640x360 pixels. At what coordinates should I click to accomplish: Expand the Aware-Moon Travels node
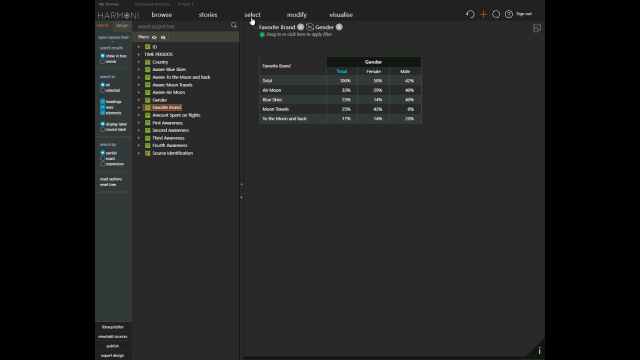pos(139,85)
